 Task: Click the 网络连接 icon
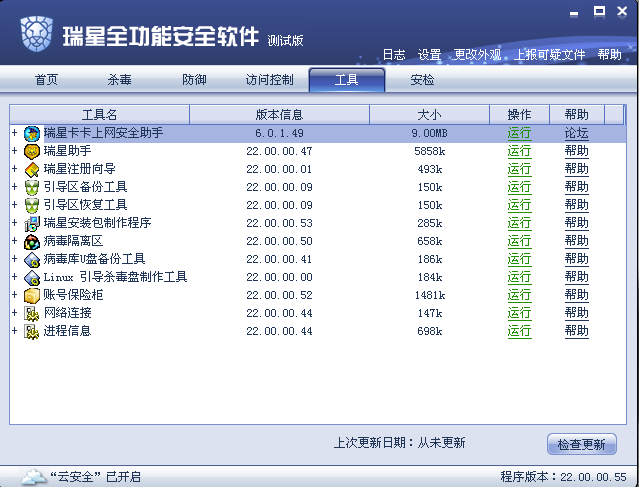click(32, 313)
